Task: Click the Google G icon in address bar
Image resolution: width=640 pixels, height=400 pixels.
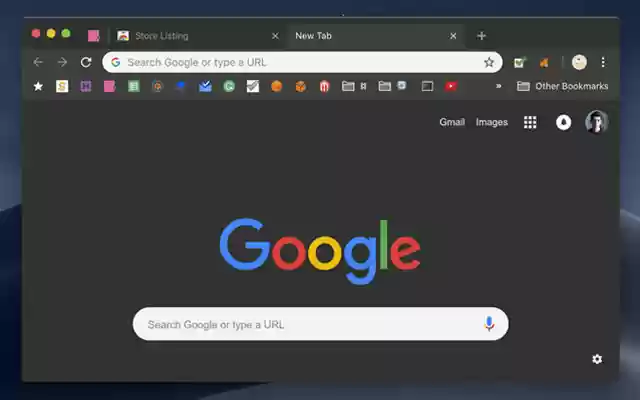Action: pos(116,62)
